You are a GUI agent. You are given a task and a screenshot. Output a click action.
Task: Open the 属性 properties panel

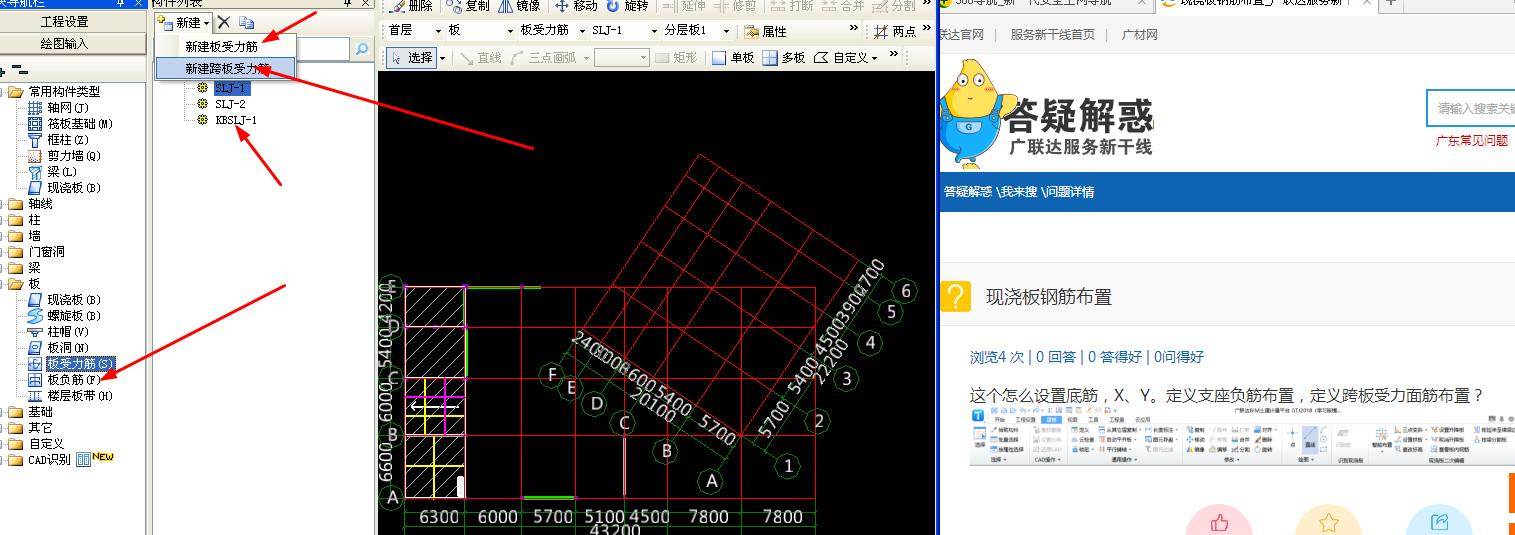click(765, 32)
